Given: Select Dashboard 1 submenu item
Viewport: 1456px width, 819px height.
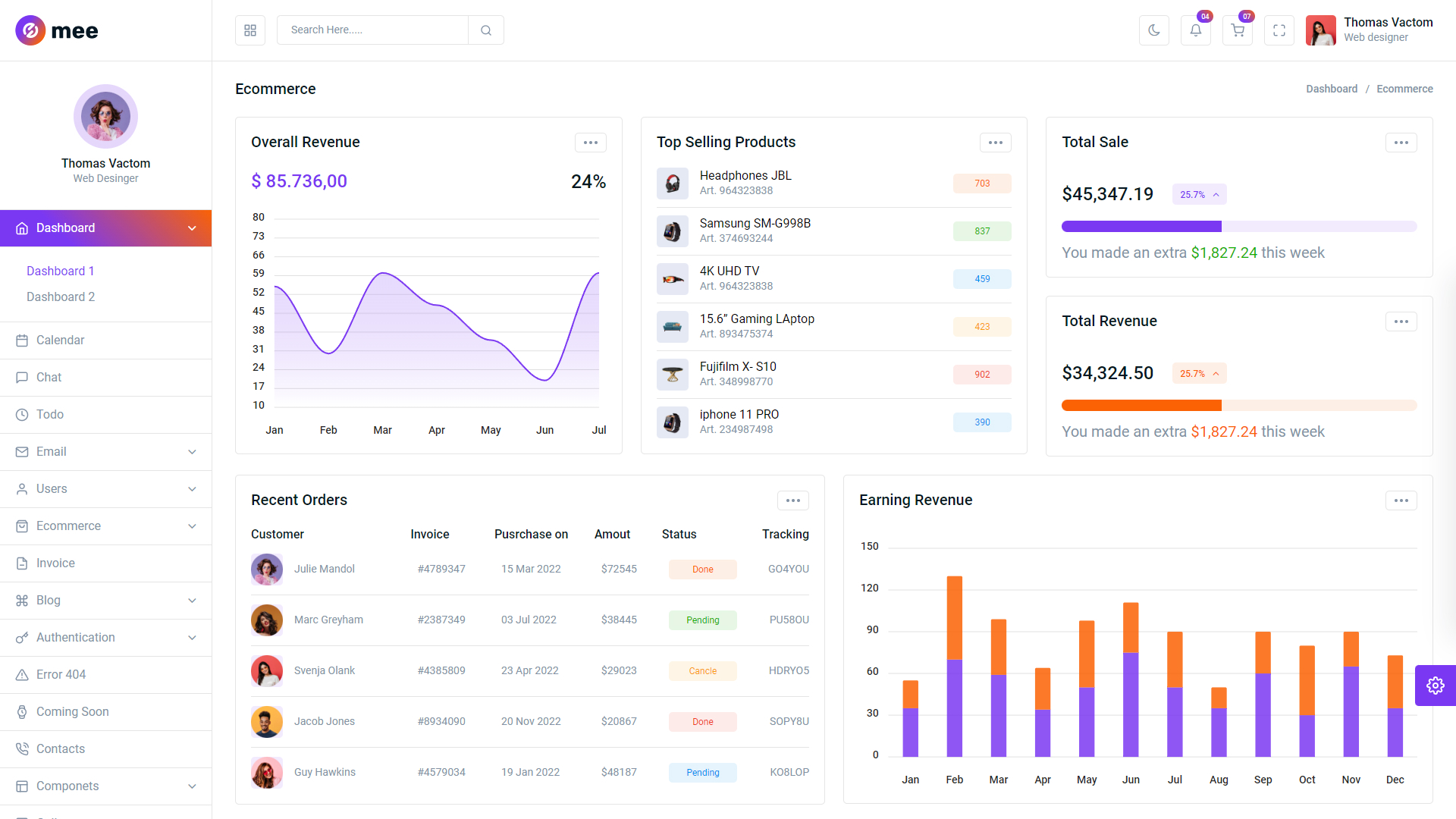Looking at the screenshot, I should [61, 271].
